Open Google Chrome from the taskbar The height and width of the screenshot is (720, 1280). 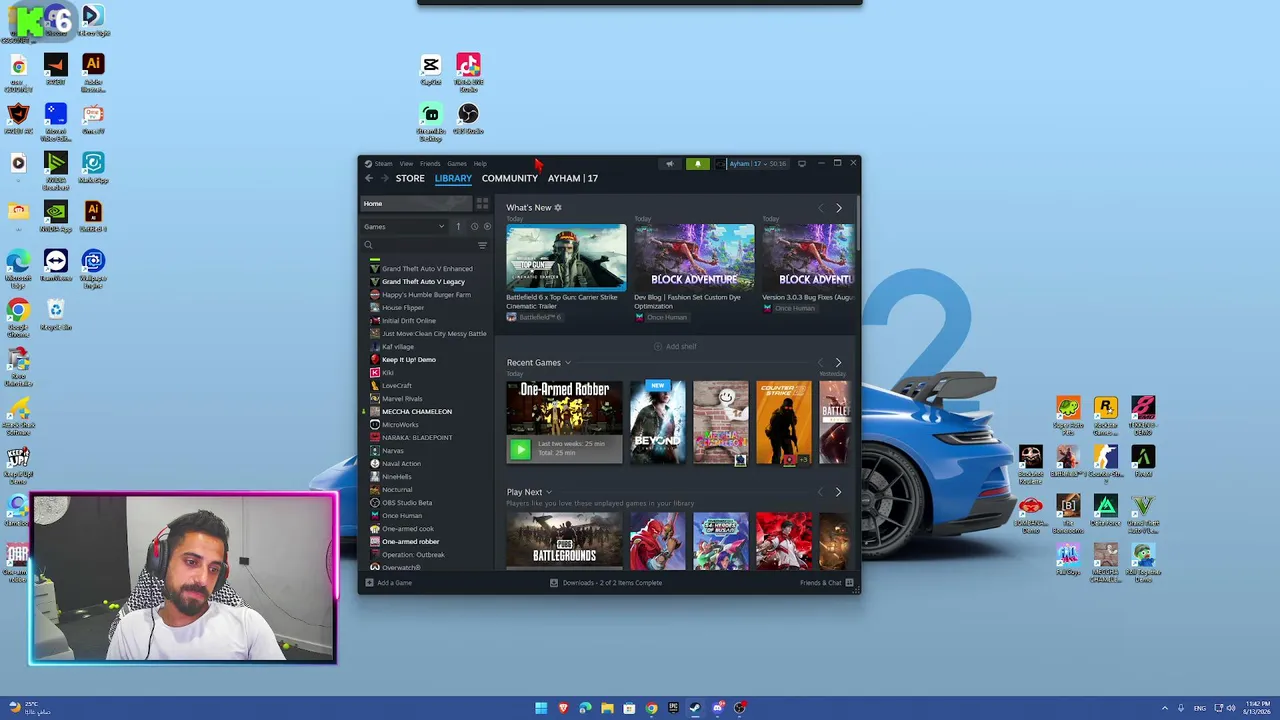pos(651,708)
